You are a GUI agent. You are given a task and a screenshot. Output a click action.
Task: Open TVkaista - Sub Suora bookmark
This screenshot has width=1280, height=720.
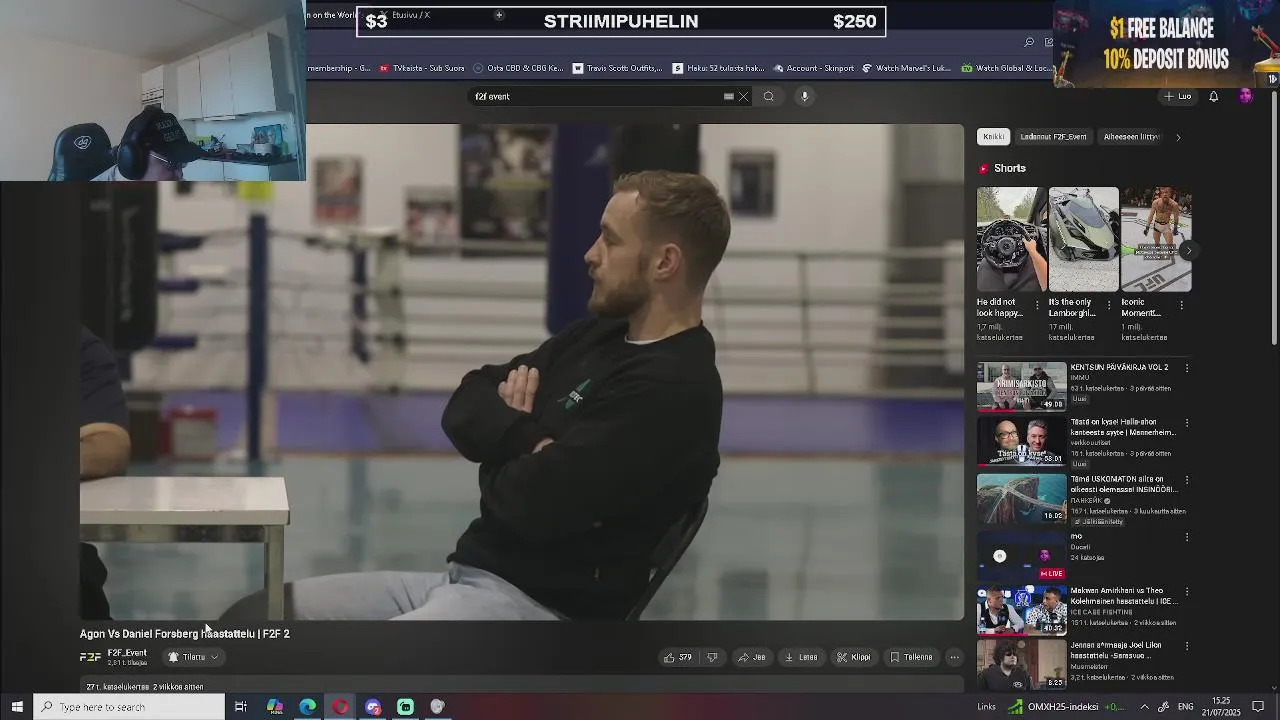click(x=421, y=68)
